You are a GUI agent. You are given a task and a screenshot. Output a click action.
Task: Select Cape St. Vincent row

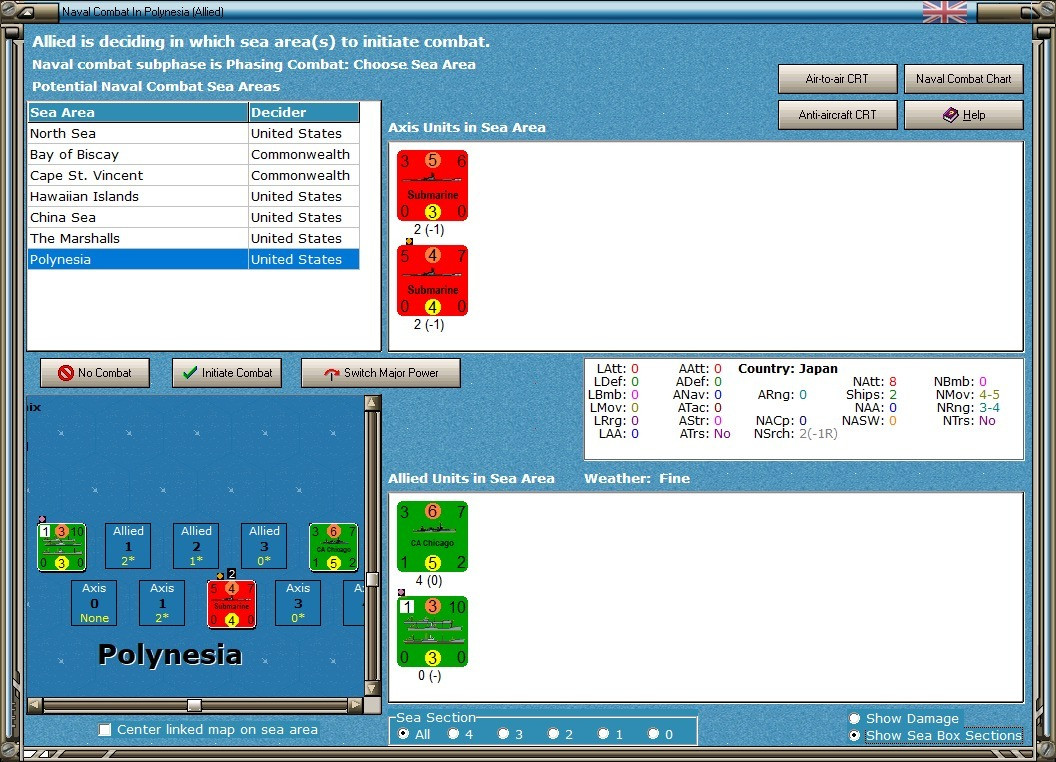193,175
